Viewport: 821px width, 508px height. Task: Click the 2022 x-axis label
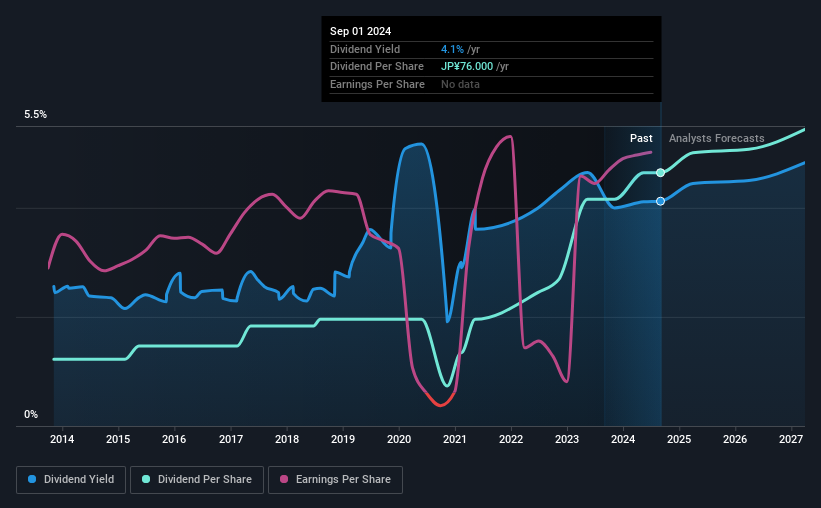511,439
